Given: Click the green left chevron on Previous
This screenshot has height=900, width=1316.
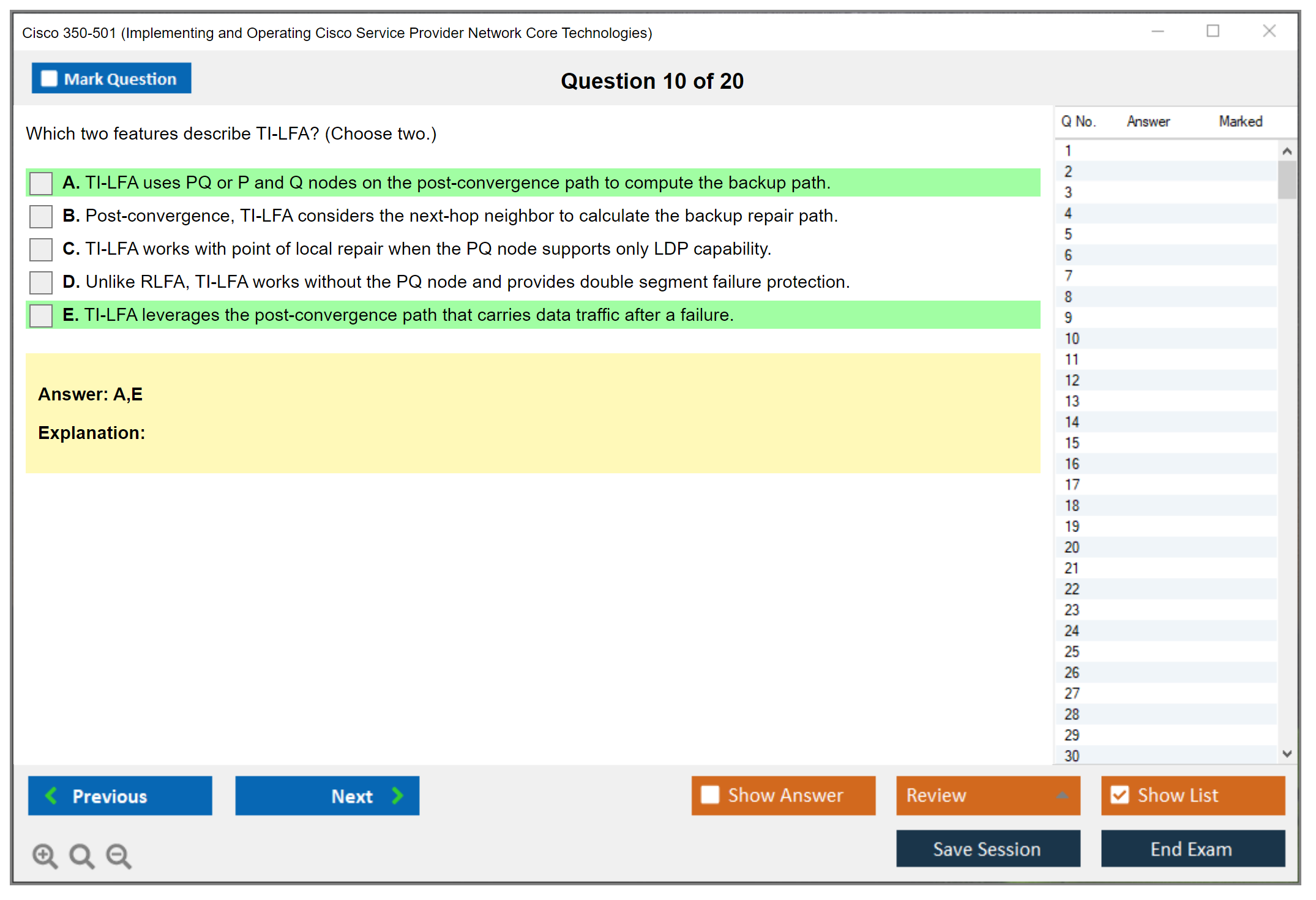Looking at the screenshot, I should (x=51, y=795).
